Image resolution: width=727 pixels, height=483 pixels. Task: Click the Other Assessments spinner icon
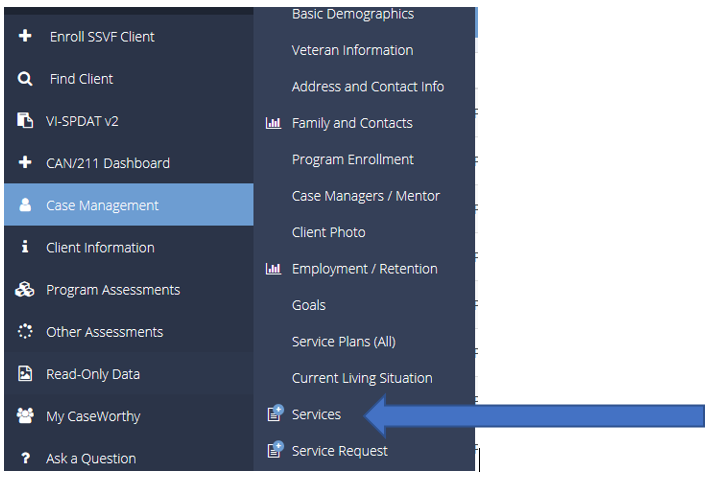tap(26, 332)
